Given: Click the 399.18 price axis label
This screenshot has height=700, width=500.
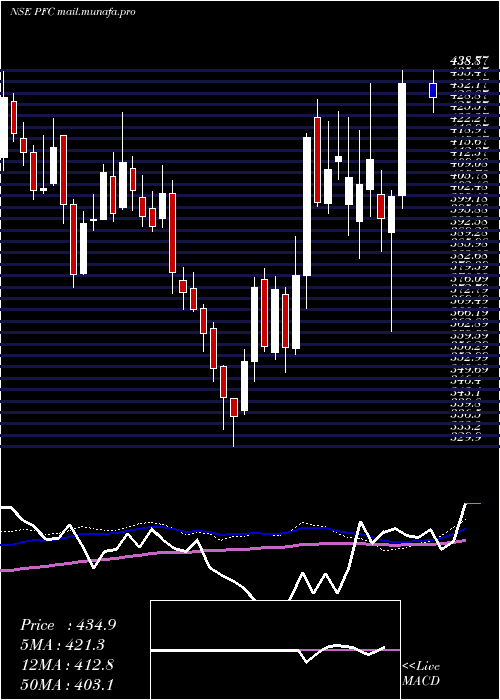Looking at the screenshot, I should 470,198.
